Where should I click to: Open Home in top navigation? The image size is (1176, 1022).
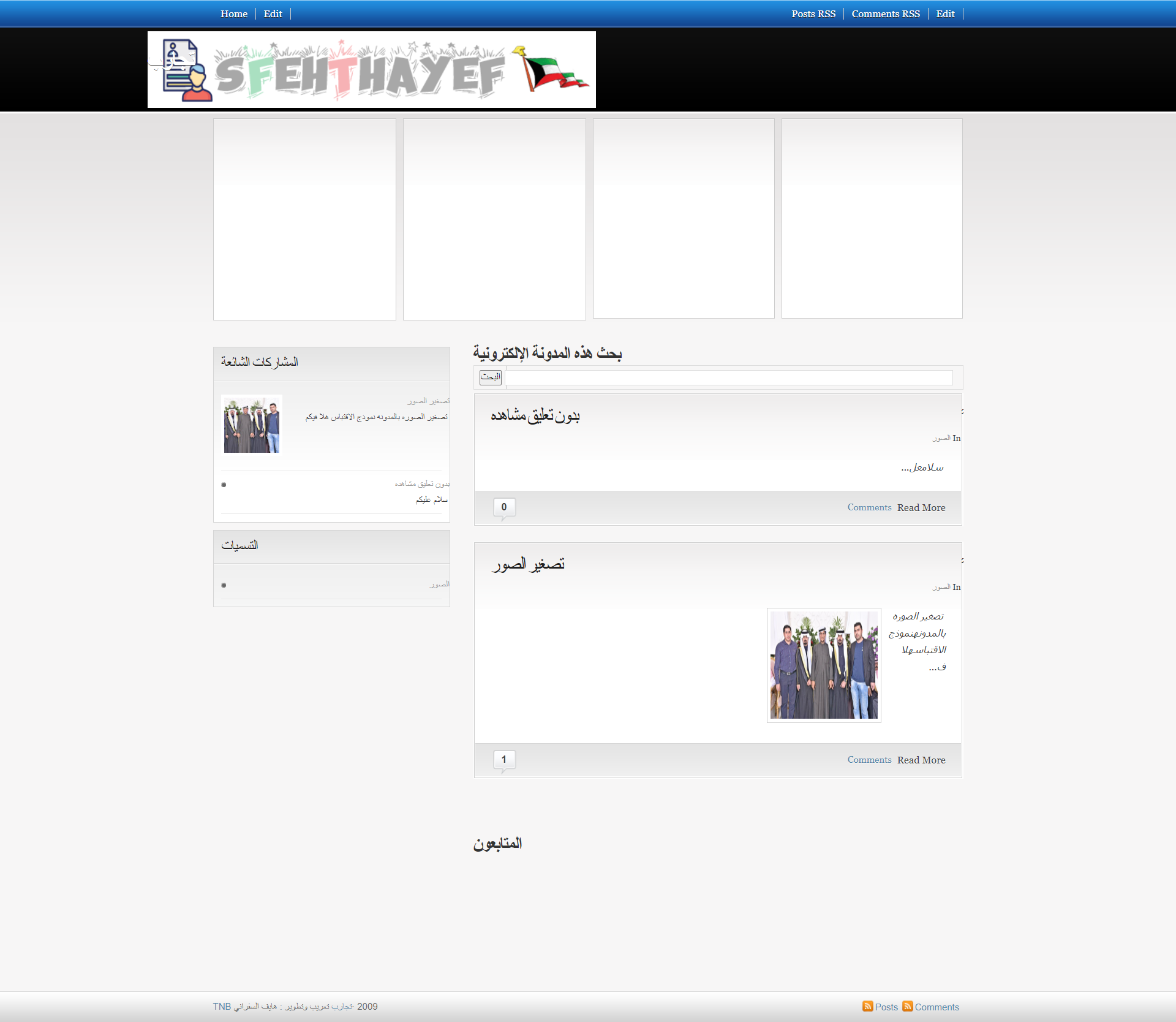234,13
